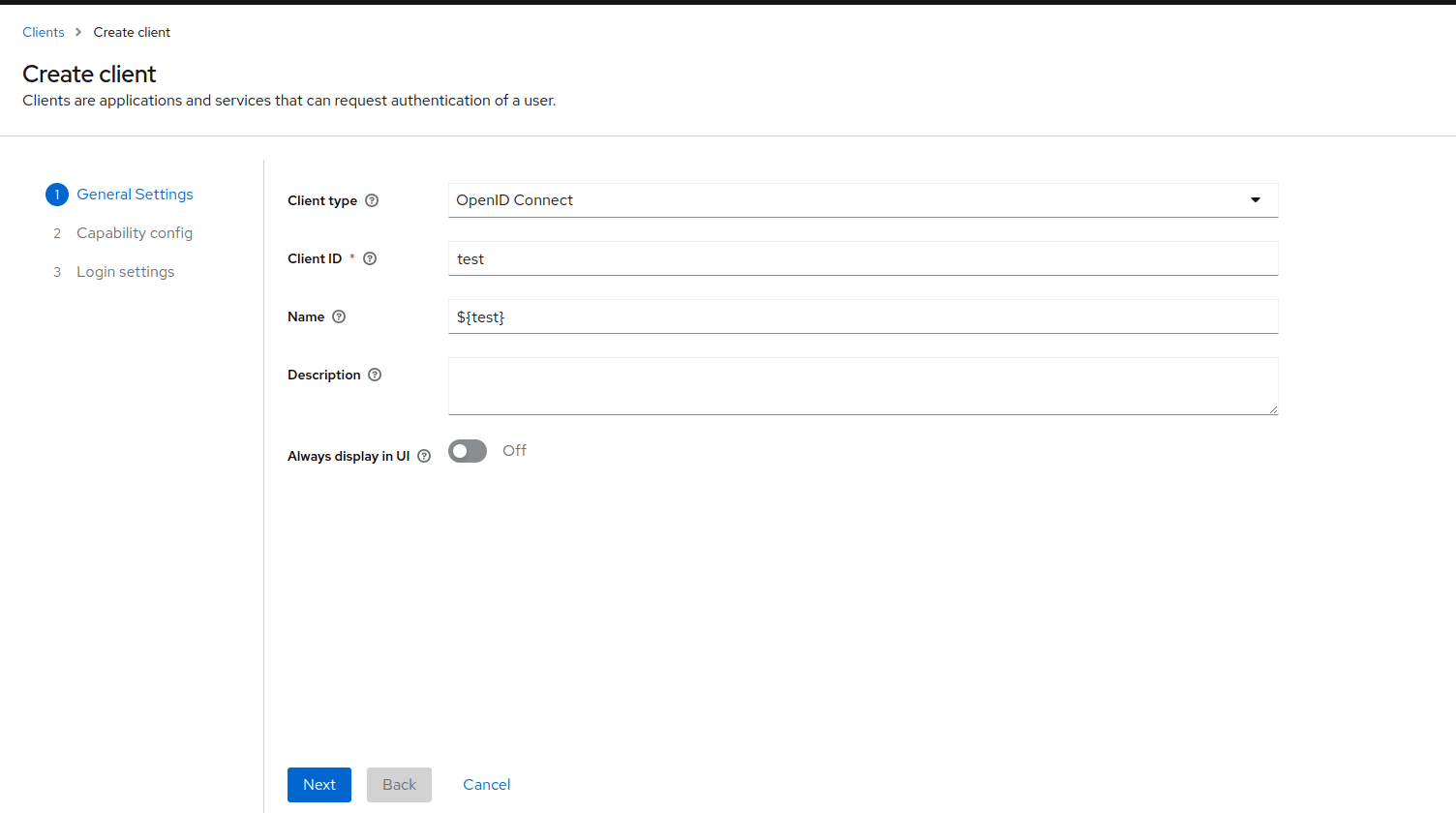Select Capability config wizard step
This screenshot has height=813, width=1456.
135,233
